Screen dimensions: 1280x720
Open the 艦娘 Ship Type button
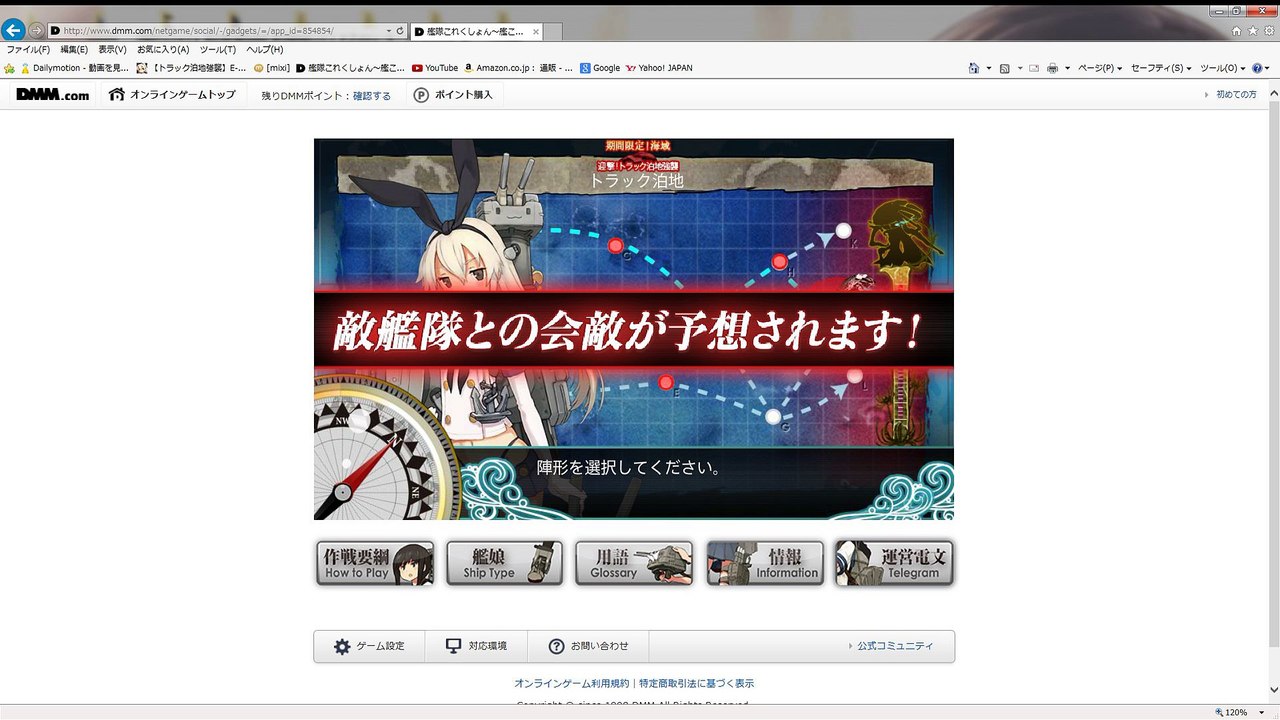coord(505,563)
